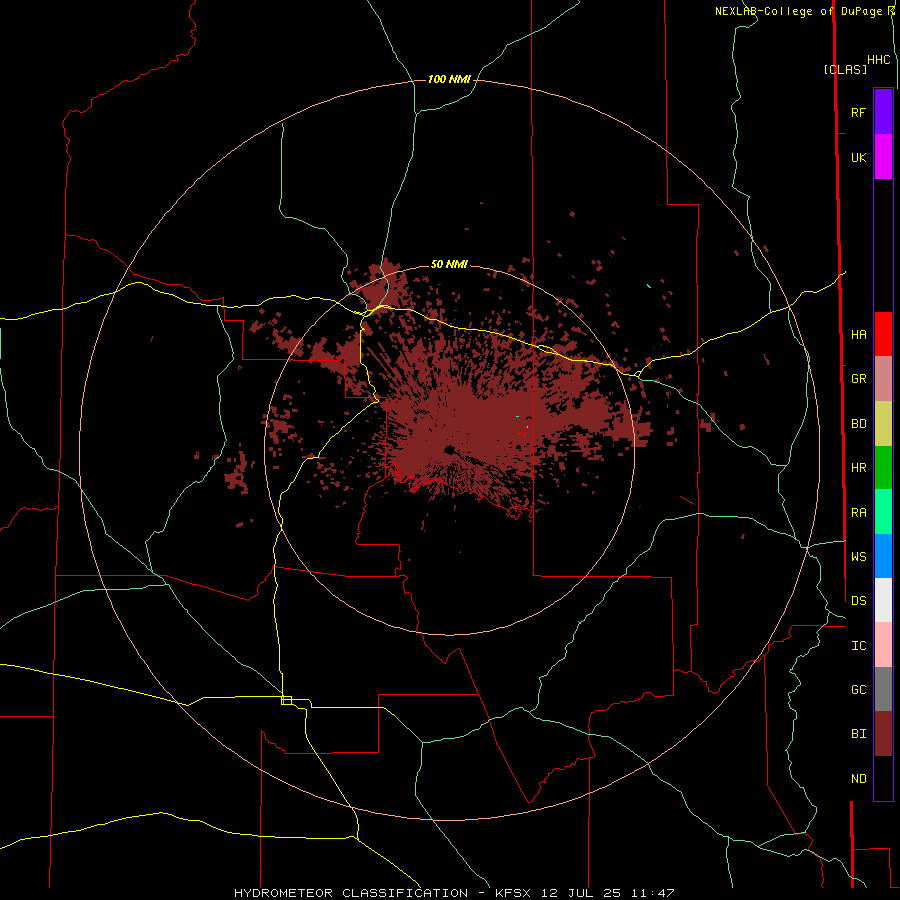The height and width of the screenshot is (900, 900).
Task: Click the IC legend label
Action: coord(858,646)
